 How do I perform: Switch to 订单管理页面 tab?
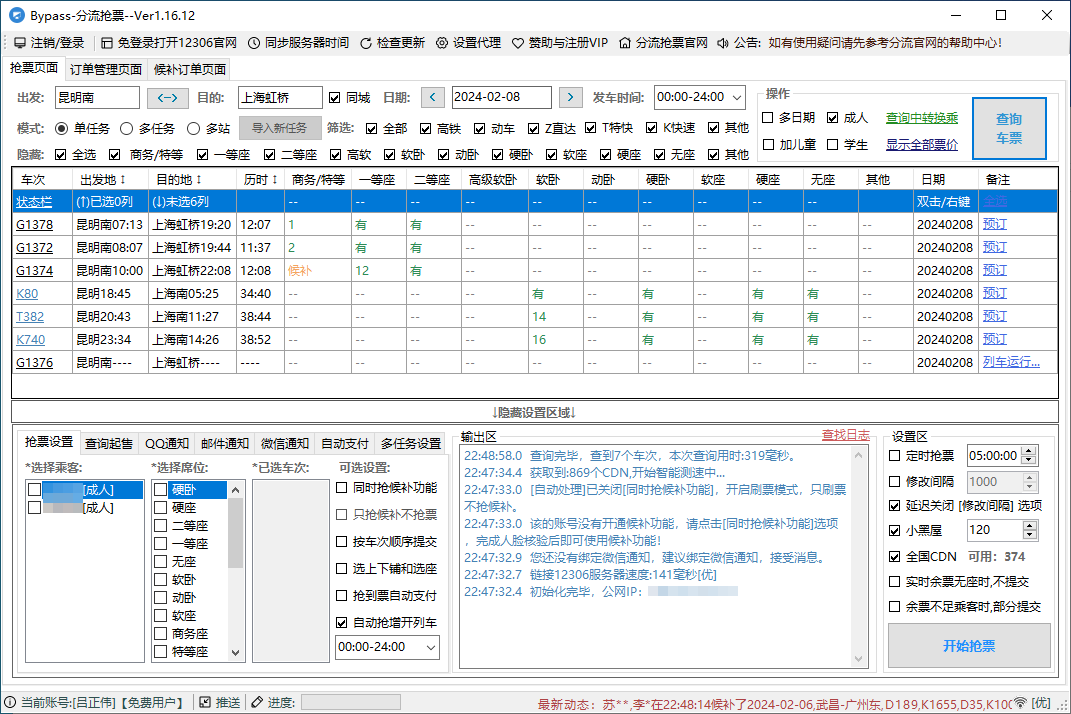pyautogui.click(x=106, y=70)
